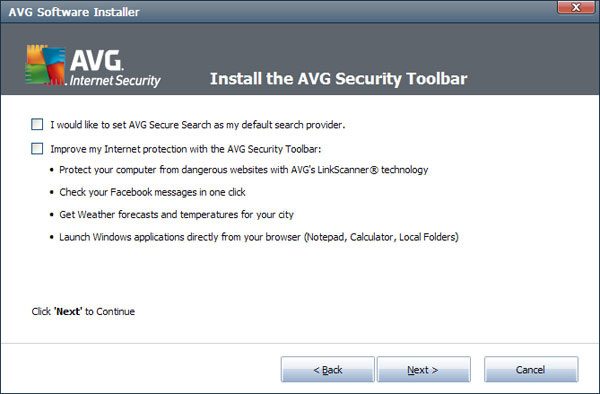Click the large white AVG wordmark
The image size is (600, 394).
[x=96, y=60]
